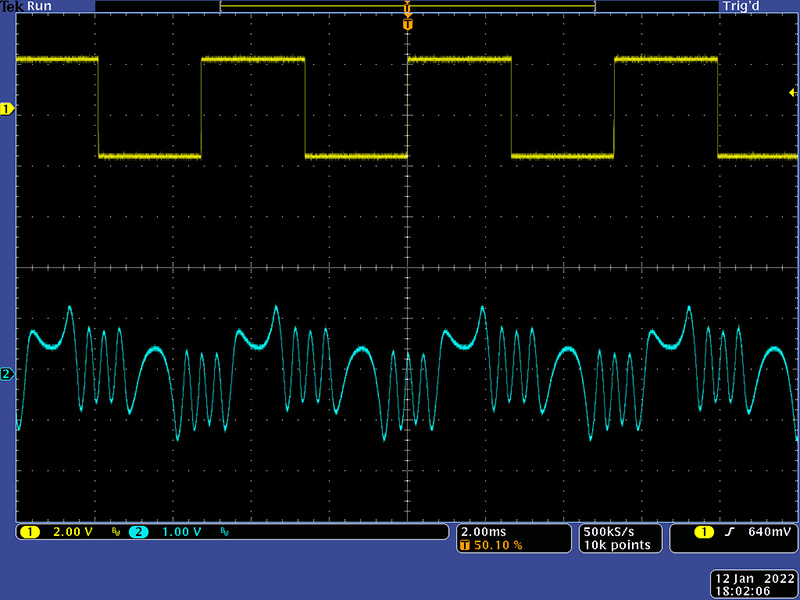Click the channel 2 scale reading 1.00 V
This screenshot has width=800, height=600.
pyautogui.click(x=182, y=532)
